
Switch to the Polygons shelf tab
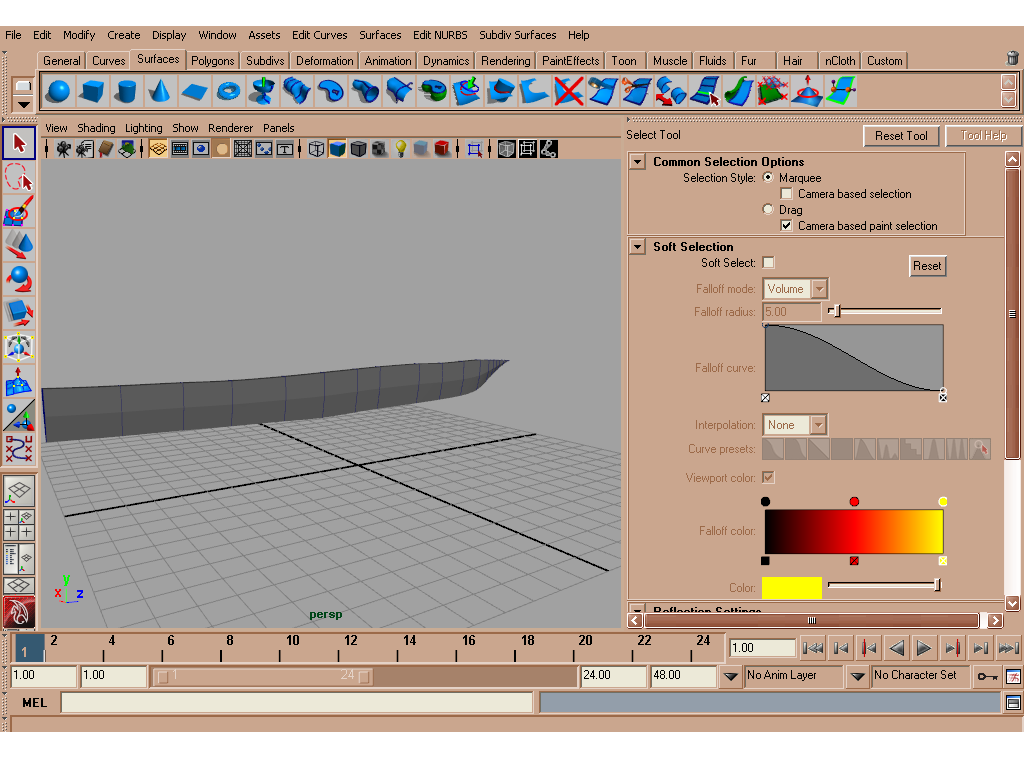point(212,61)
